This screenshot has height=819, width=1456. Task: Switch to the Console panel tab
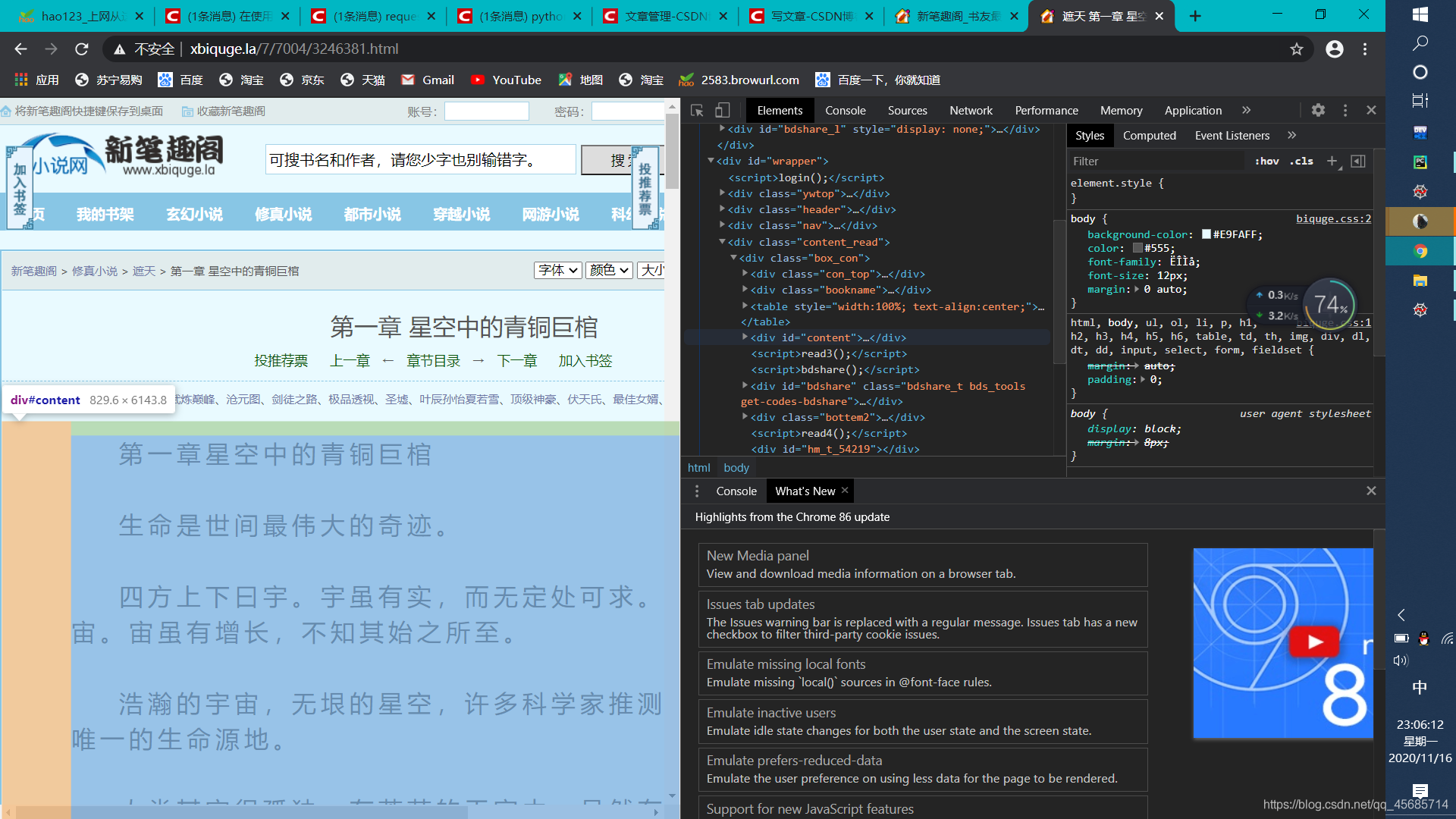(x=845, y=111)
